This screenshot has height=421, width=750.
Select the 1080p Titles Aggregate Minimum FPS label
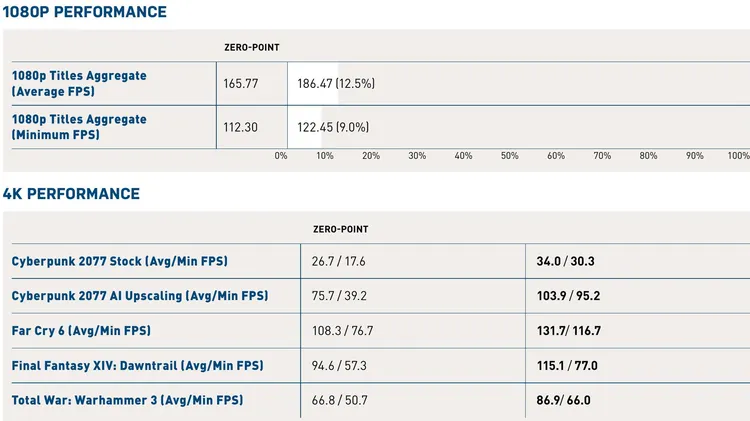79,127
